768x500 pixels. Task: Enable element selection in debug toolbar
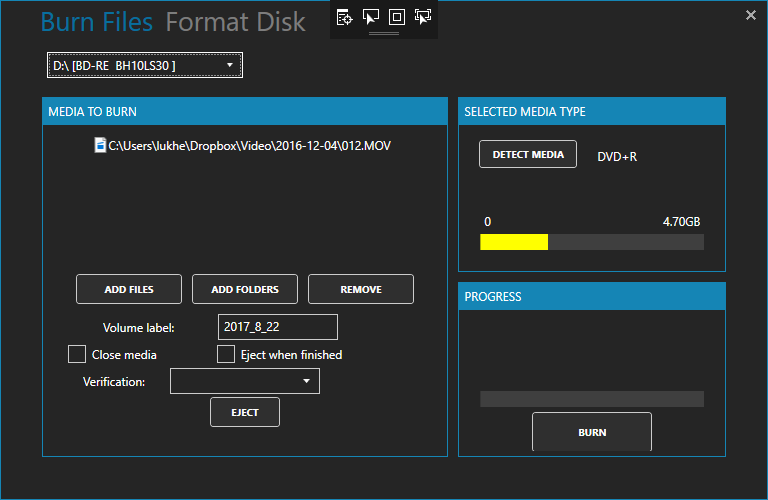click(371, 17)
